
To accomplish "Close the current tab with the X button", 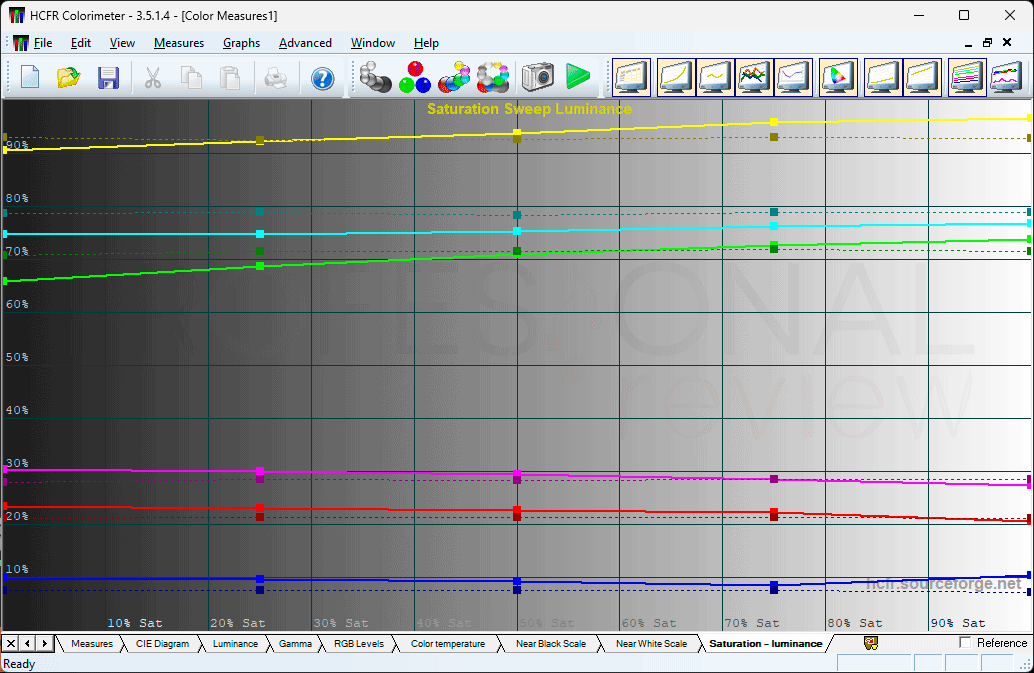I will (11, 643).
